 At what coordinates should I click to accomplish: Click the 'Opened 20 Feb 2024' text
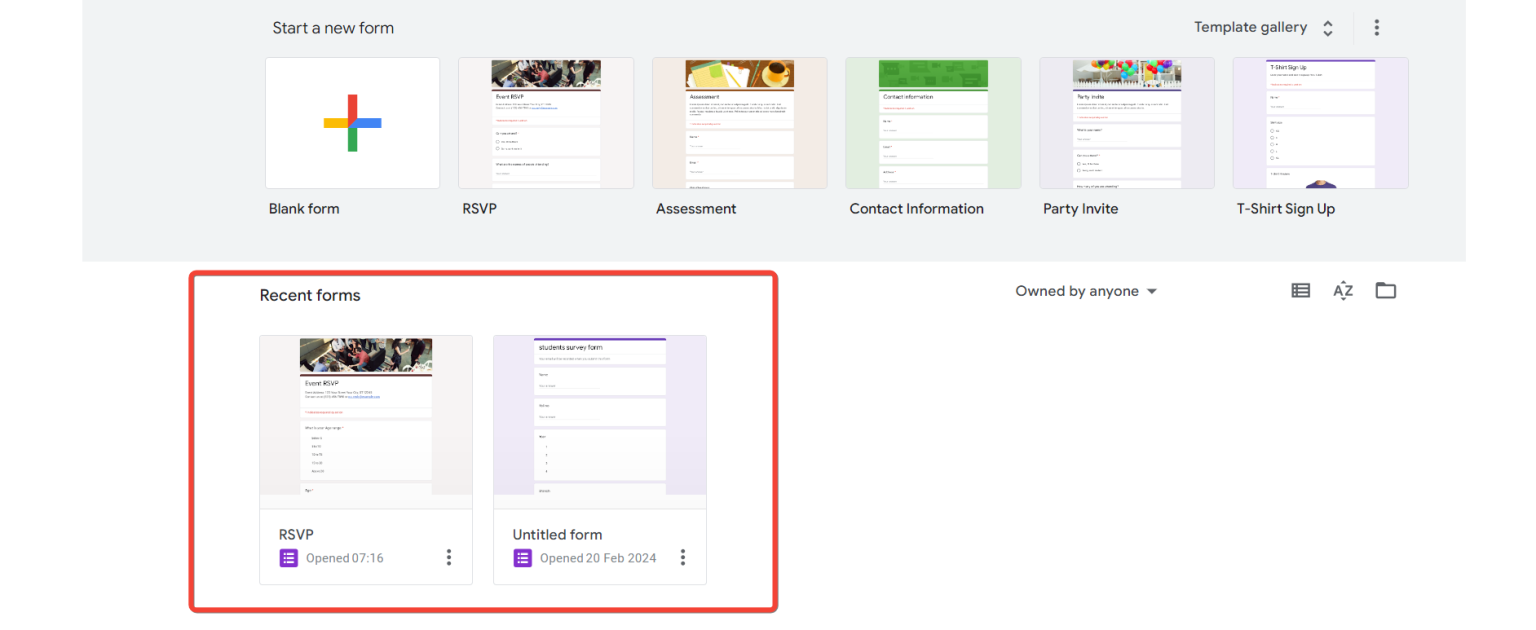pos(598,558)
